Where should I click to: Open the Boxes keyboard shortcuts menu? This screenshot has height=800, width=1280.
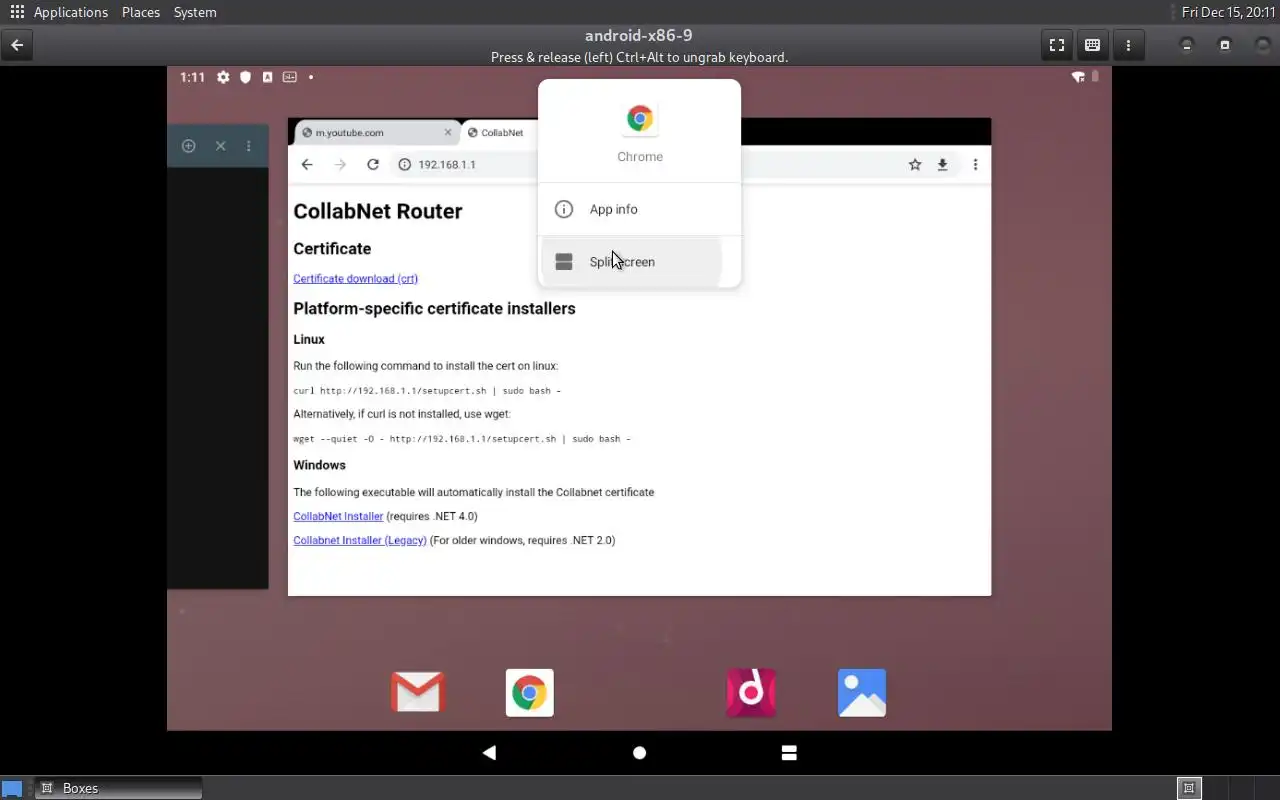[x=1092, y=45]
